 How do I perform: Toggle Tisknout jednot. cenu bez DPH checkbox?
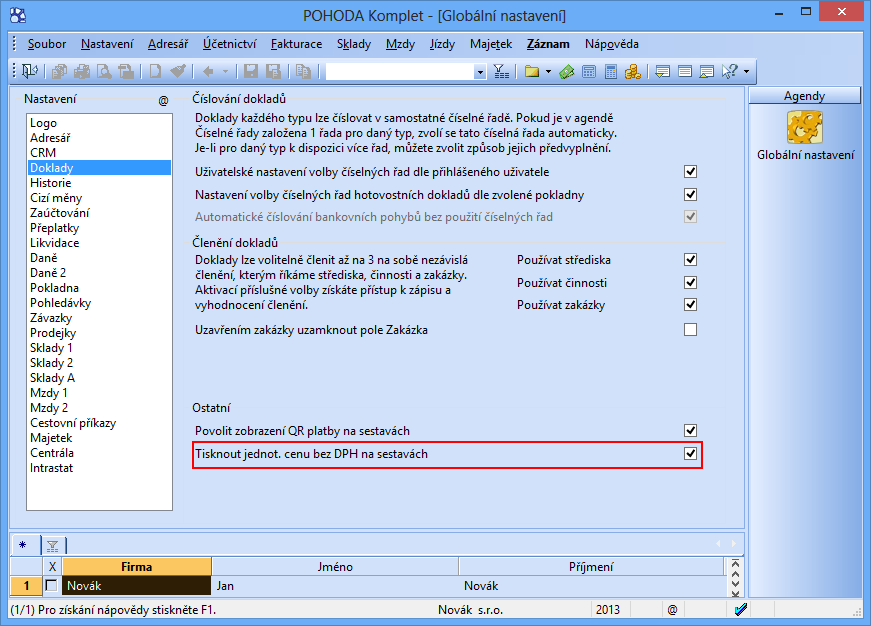[690, 453]
